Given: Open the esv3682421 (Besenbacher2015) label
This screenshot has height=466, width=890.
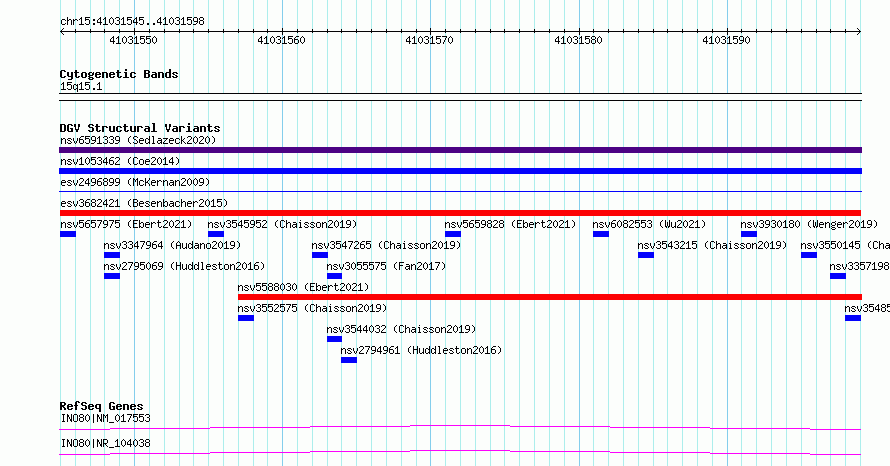Looking at the screenshot, I should [144, 203].
